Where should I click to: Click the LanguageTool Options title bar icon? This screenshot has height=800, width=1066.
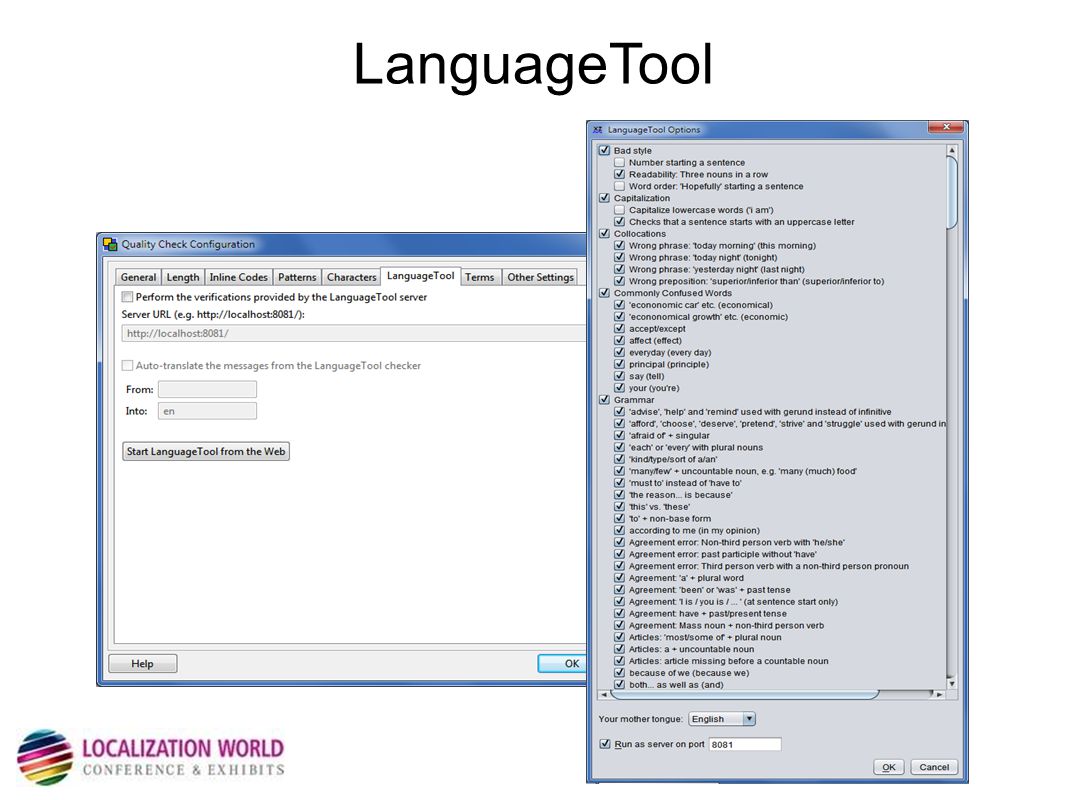[598, 130]
